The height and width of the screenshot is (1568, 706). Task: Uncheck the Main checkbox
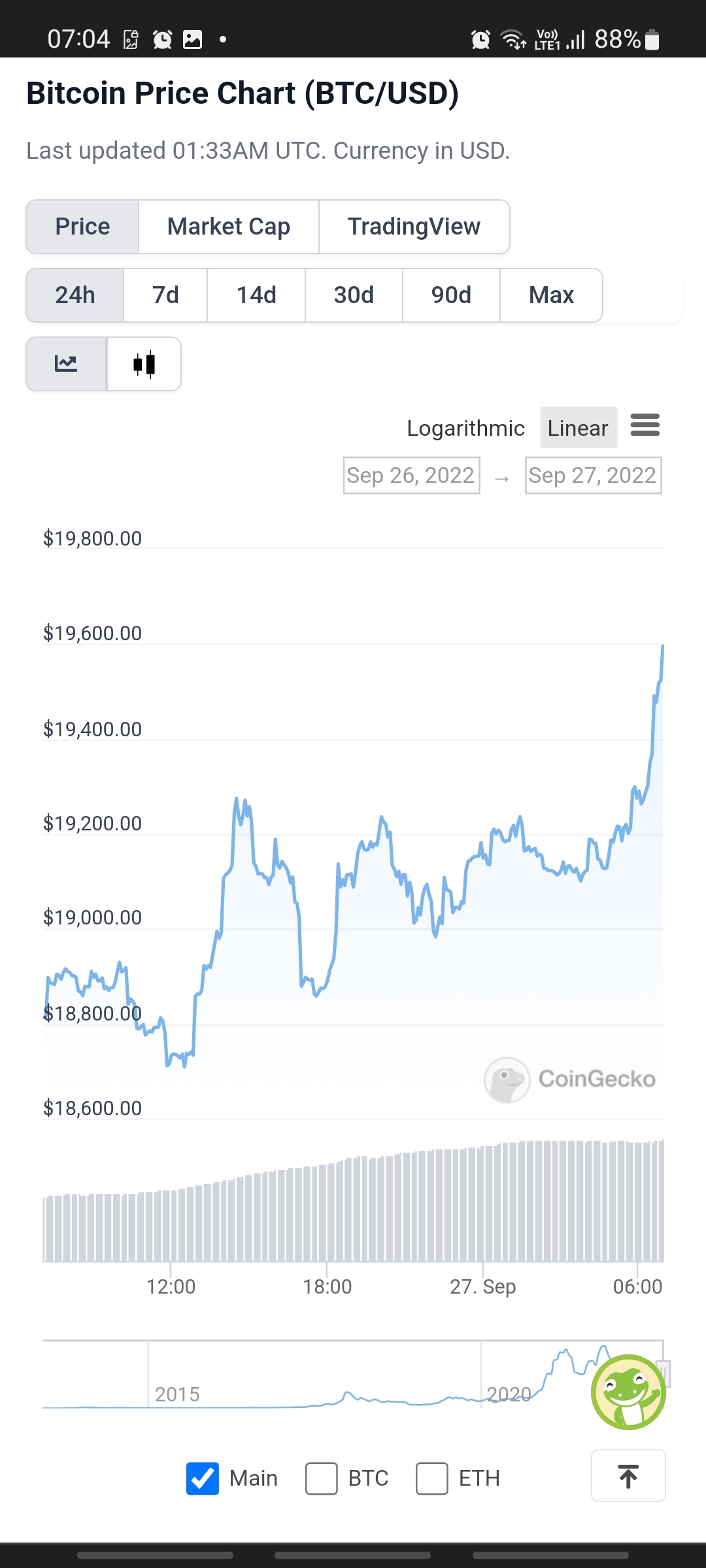tap(203, 1478)
